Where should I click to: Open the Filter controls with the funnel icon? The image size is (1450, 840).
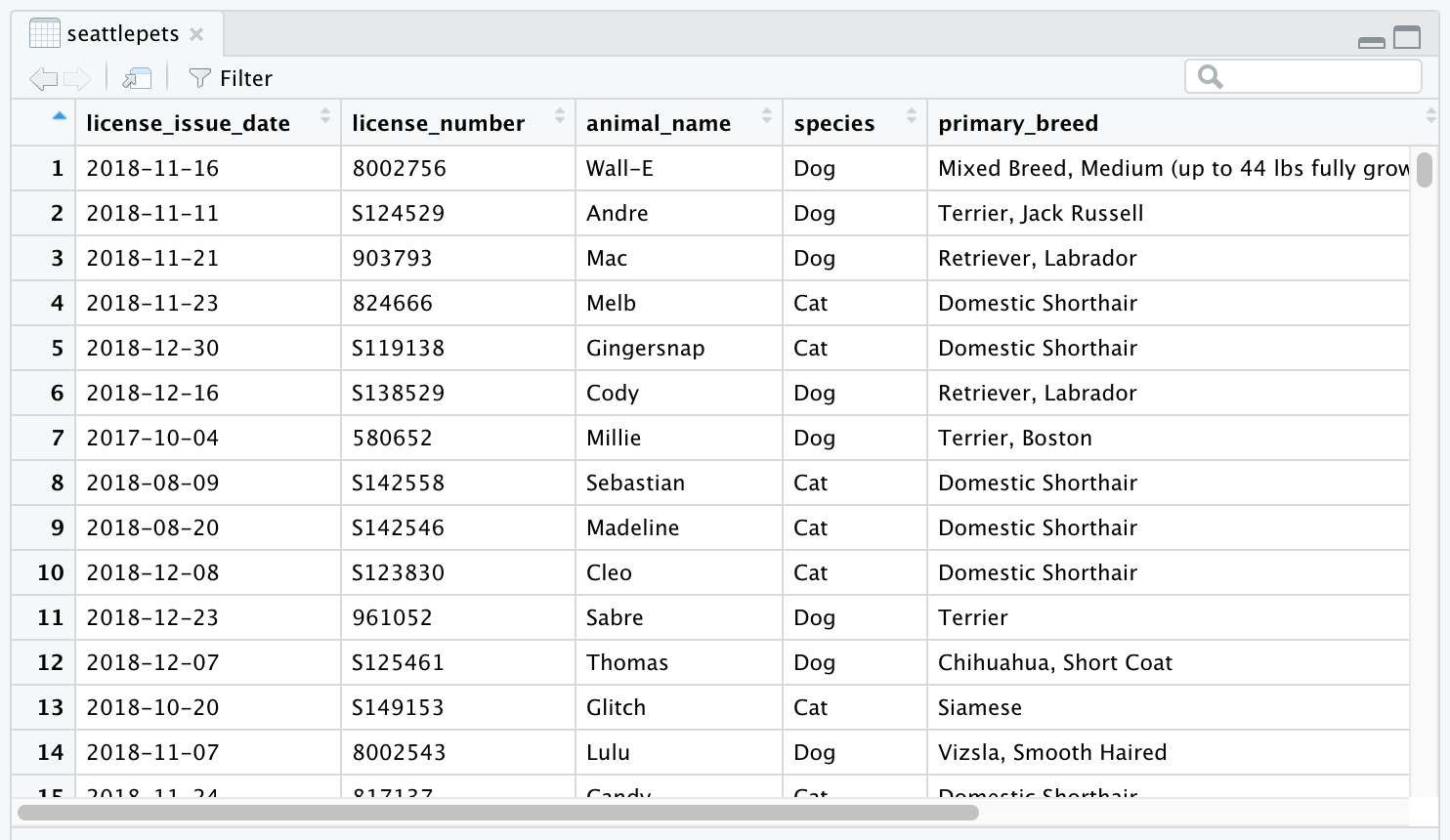[199, 77]
